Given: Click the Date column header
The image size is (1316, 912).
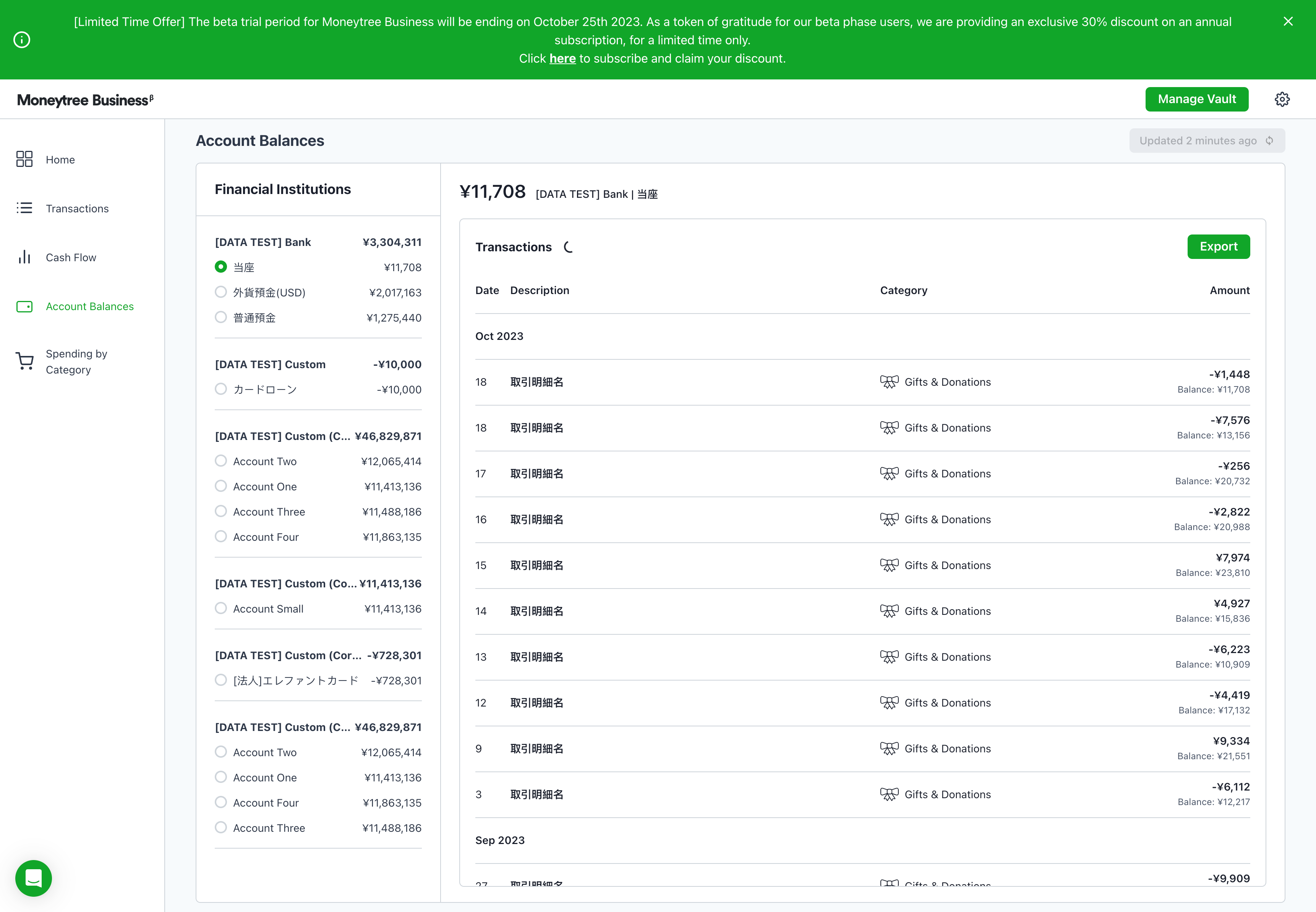Looking at the screenshot, I should [x=487, y=290].
